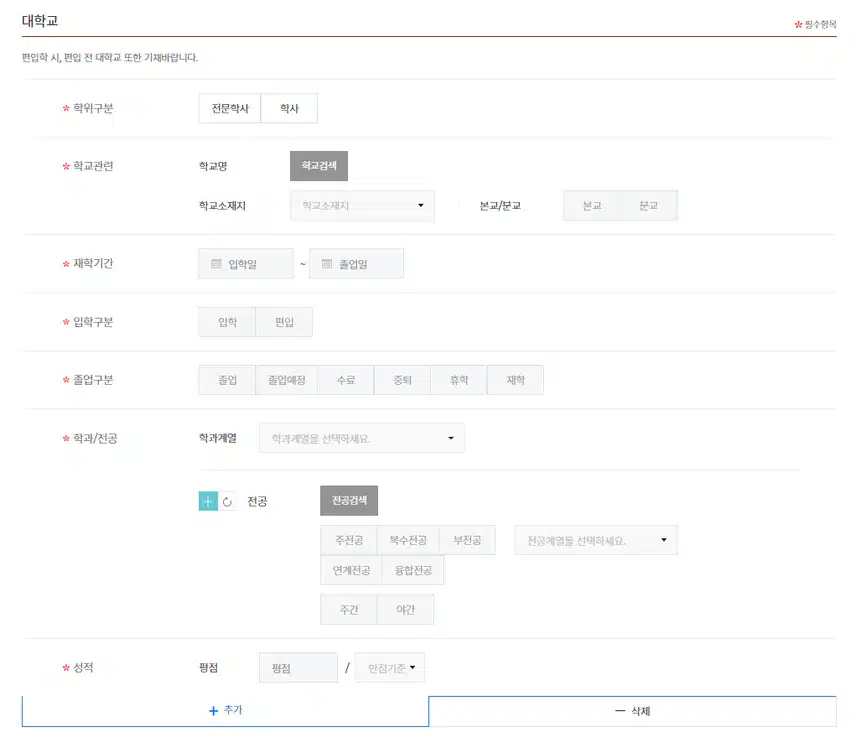Open the 졸업일 date field

tap(356, 264)
